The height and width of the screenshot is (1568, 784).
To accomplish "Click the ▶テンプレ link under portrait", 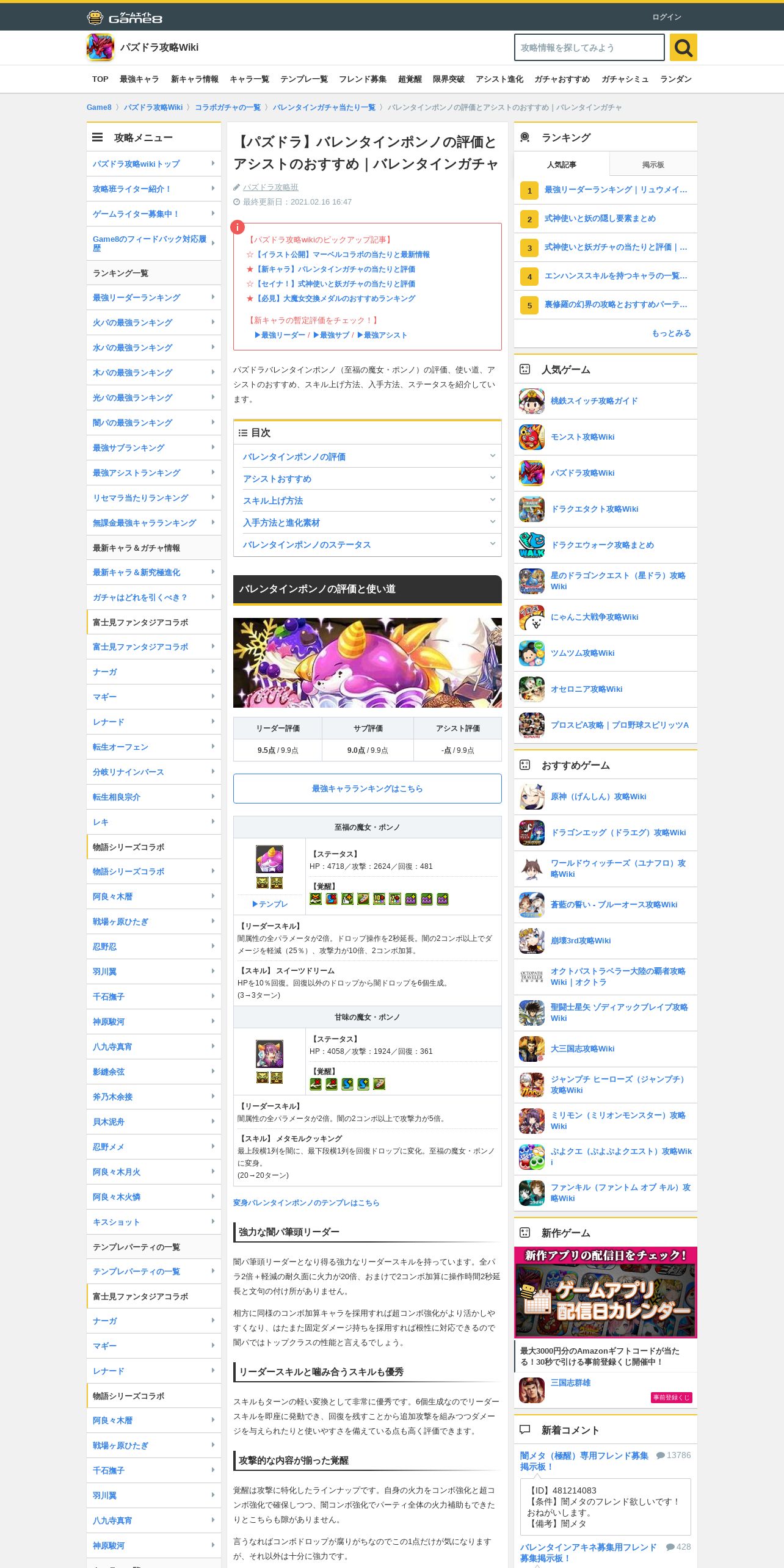I will [269, 904].
